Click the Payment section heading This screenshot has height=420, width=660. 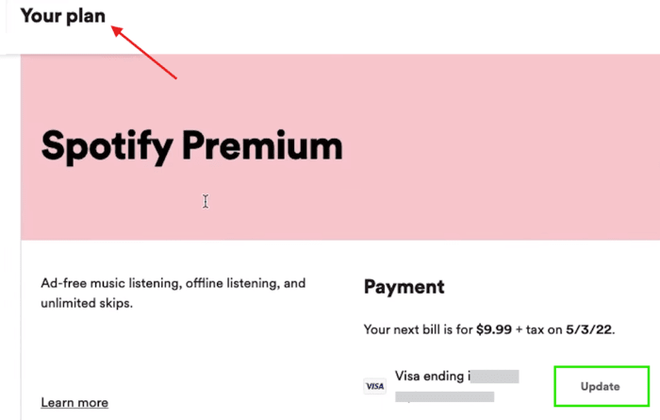(x=404, y=287)
